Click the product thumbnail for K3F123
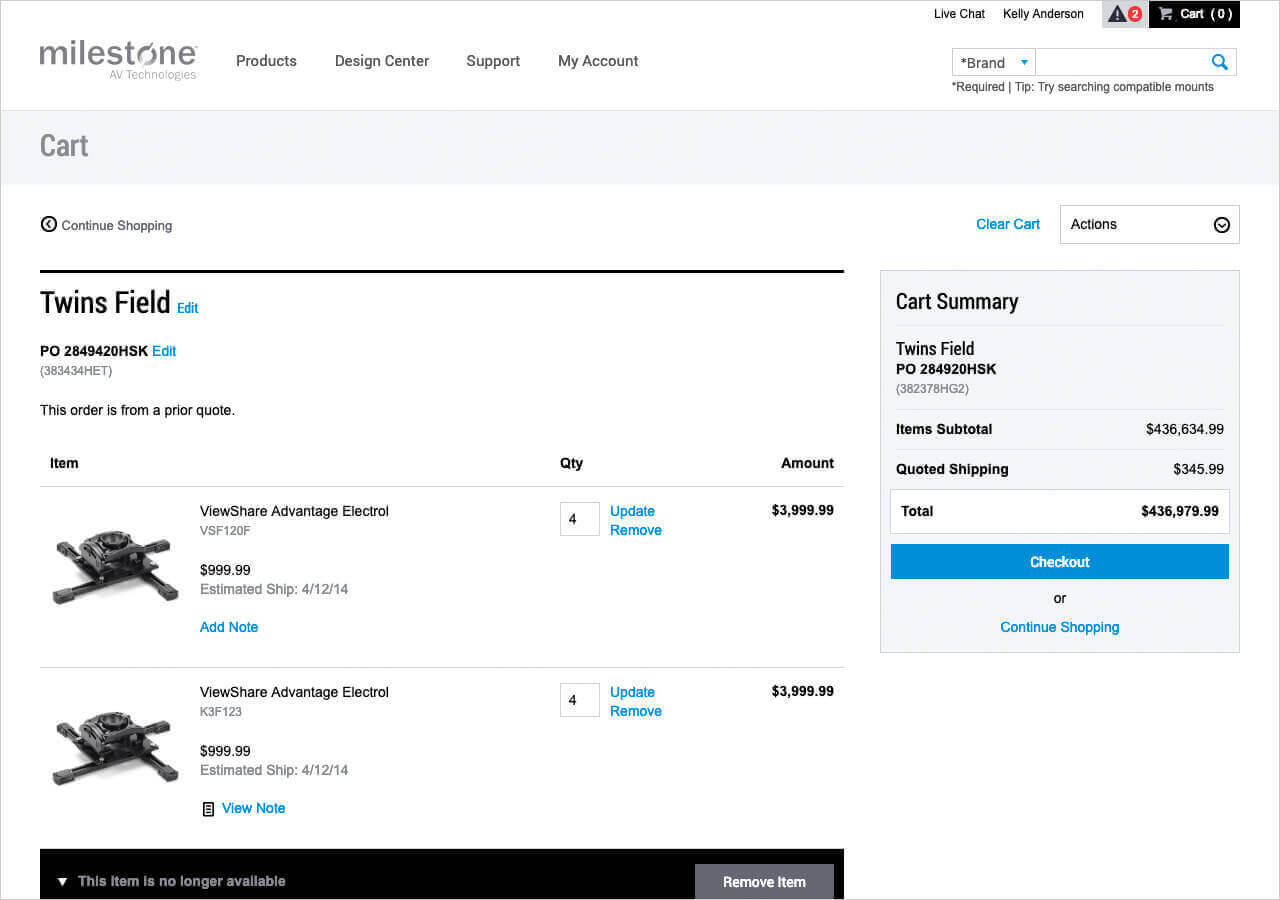The height and width of the screenshot is (900, 1280). 115,748
